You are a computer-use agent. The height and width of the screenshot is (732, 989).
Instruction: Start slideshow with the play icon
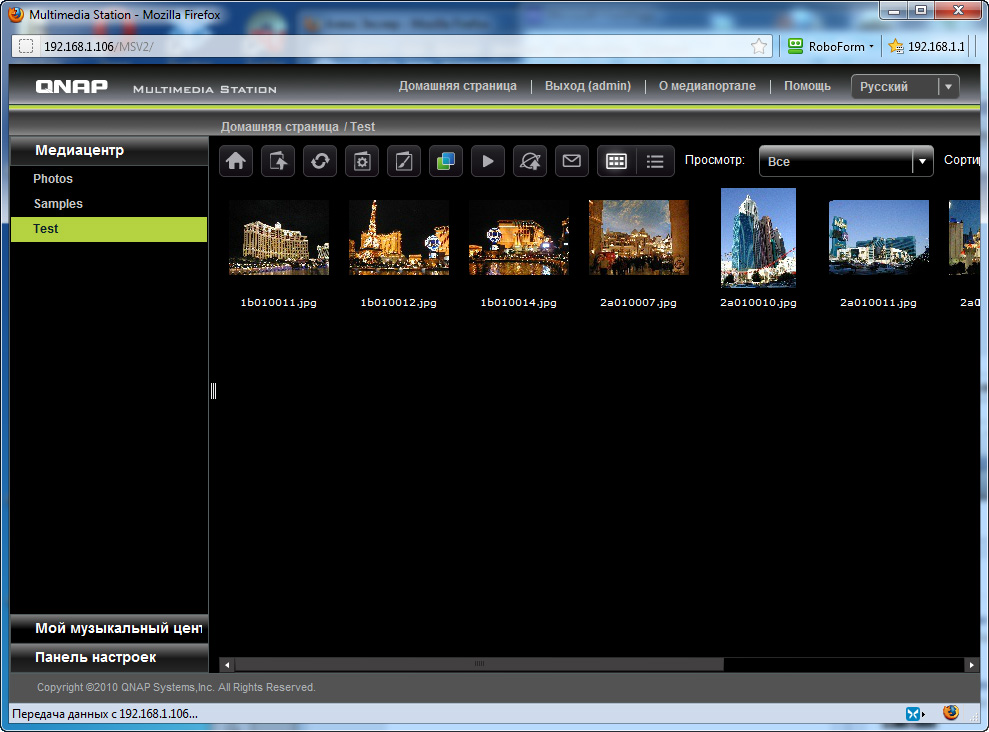point(488,161)
